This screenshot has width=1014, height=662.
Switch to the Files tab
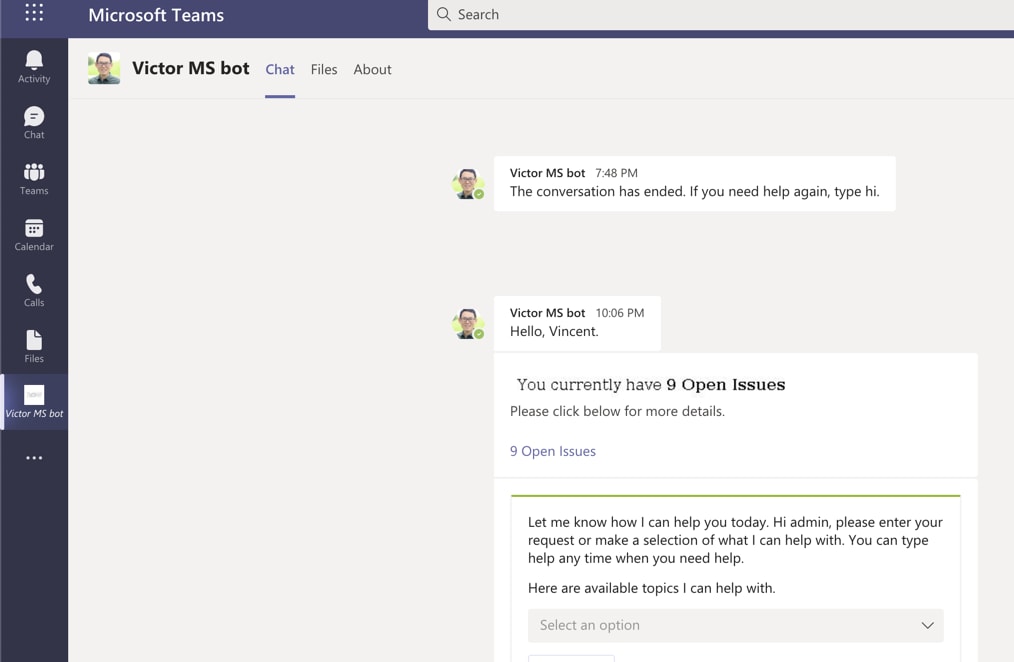(324, 69)
